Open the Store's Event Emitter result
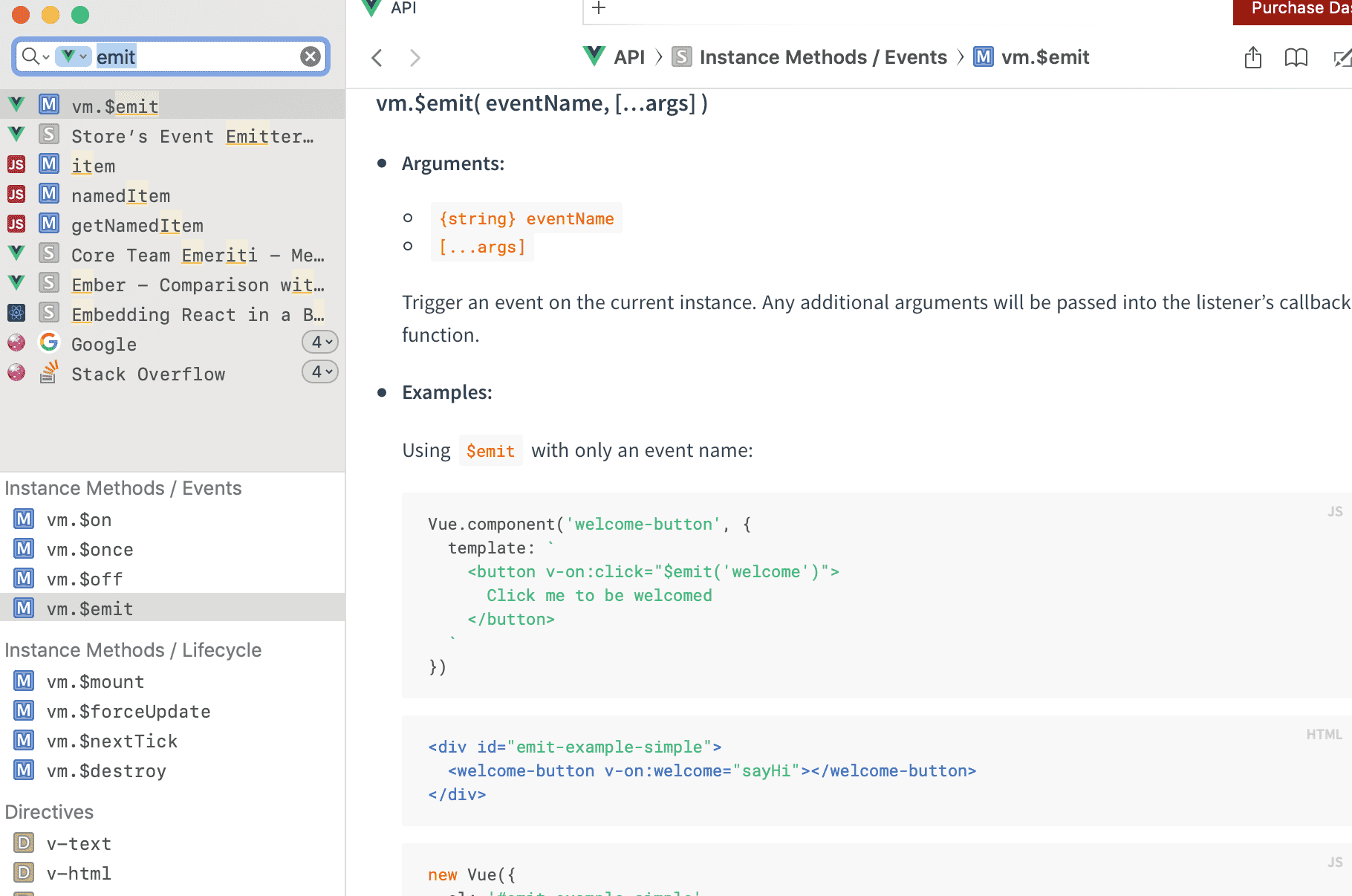 (x=192, y=137)
